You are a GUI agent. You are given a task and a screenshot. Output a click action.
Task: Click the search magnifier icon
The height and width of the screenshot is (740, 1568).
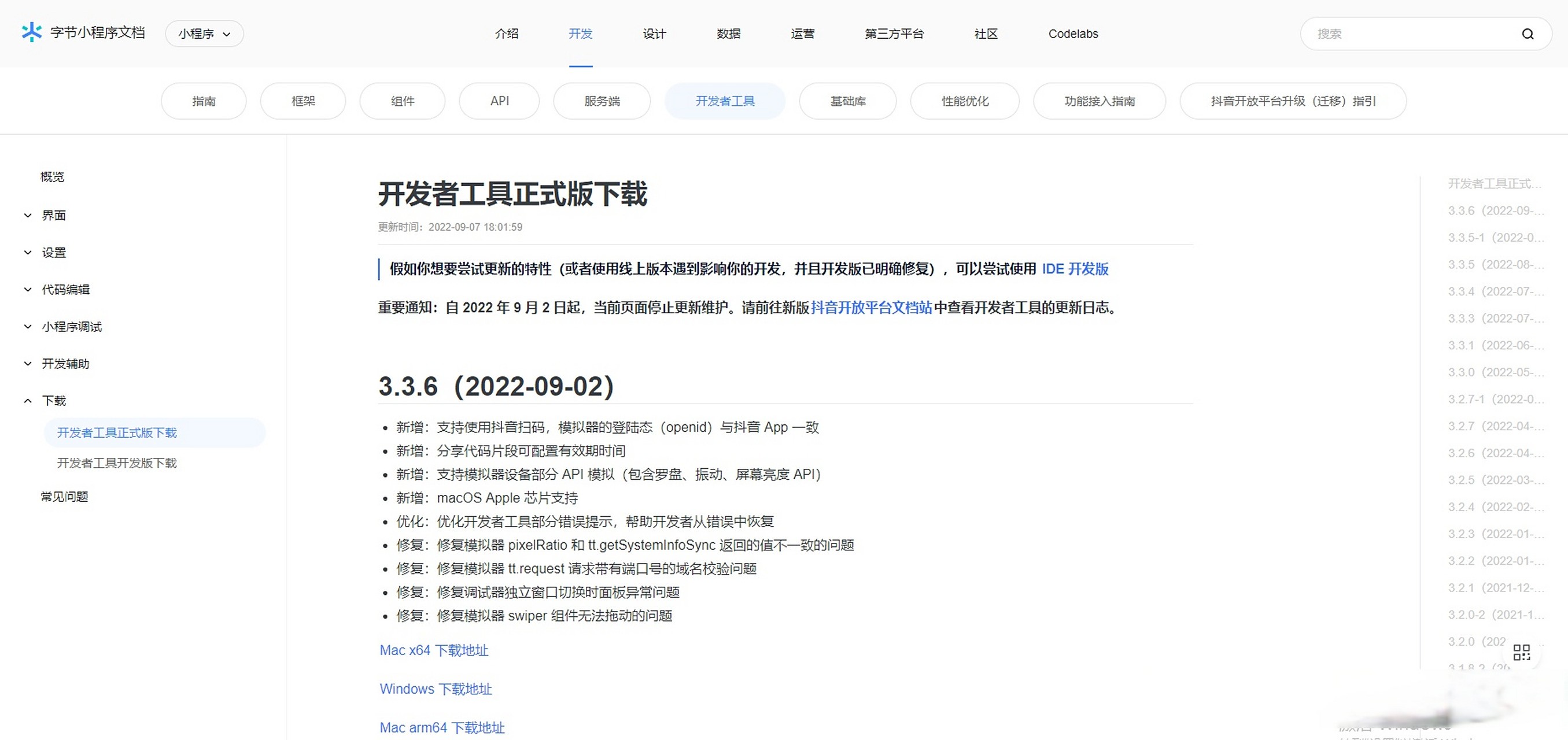click(1529, 34)
